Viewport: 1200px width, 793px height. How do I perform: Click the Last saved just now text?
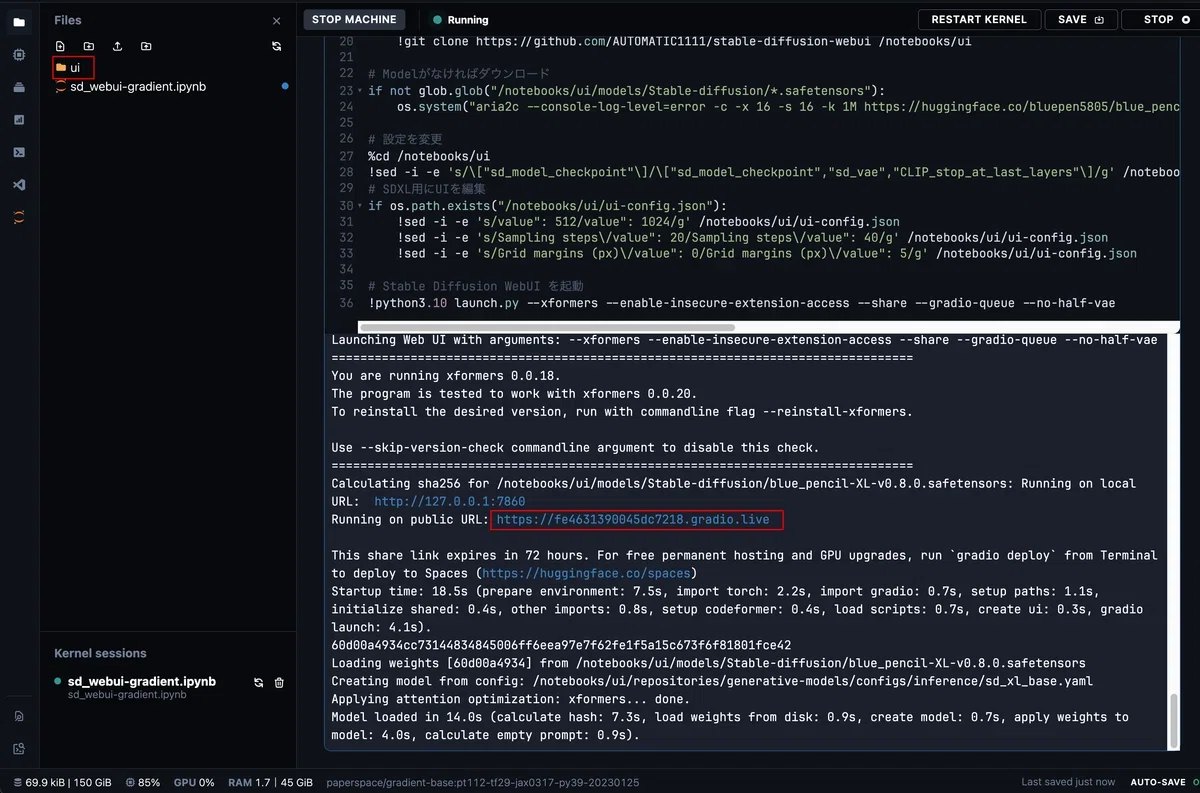tap(1068, 782)
